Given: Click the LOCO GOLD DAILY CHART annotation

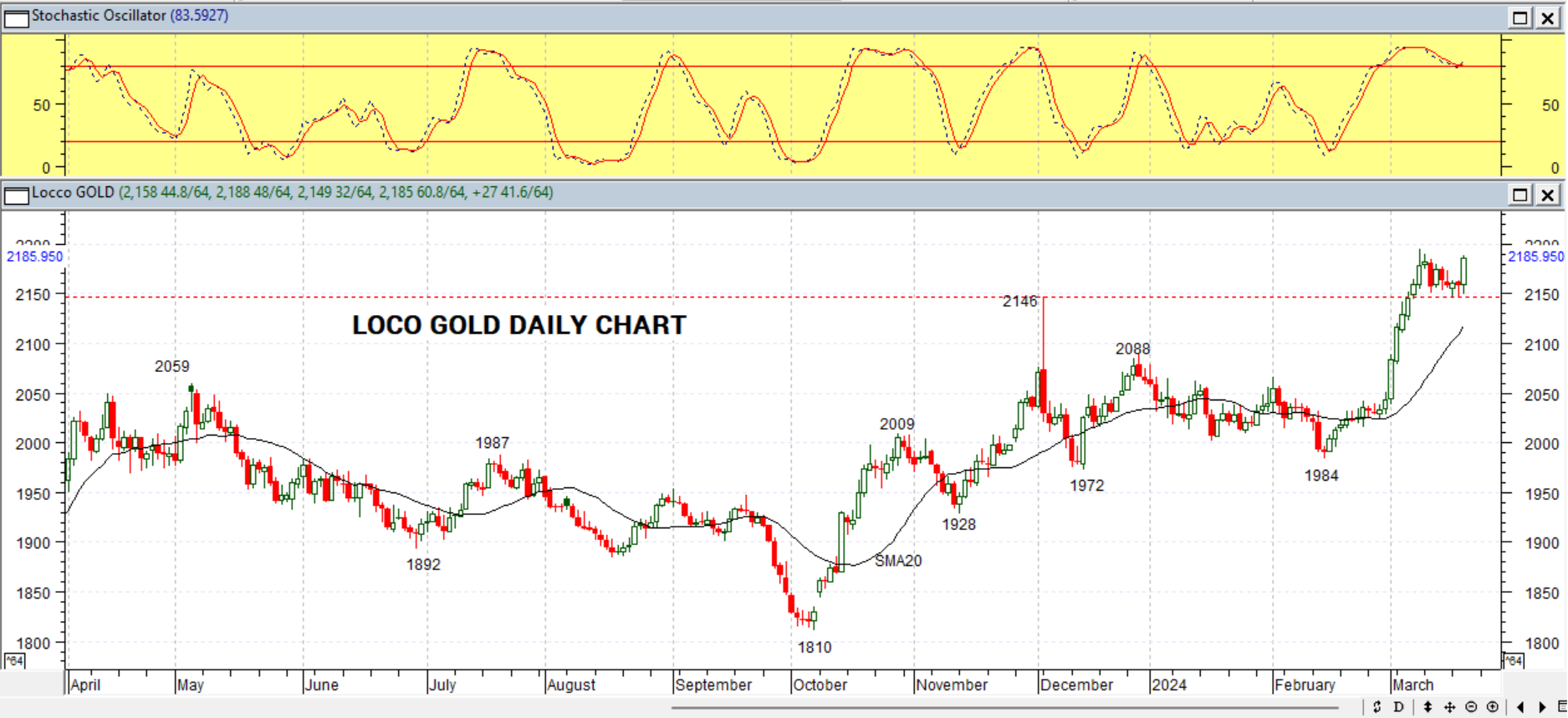Looking at the screenshot, I should pyautogui.click(x=518, y=325).
